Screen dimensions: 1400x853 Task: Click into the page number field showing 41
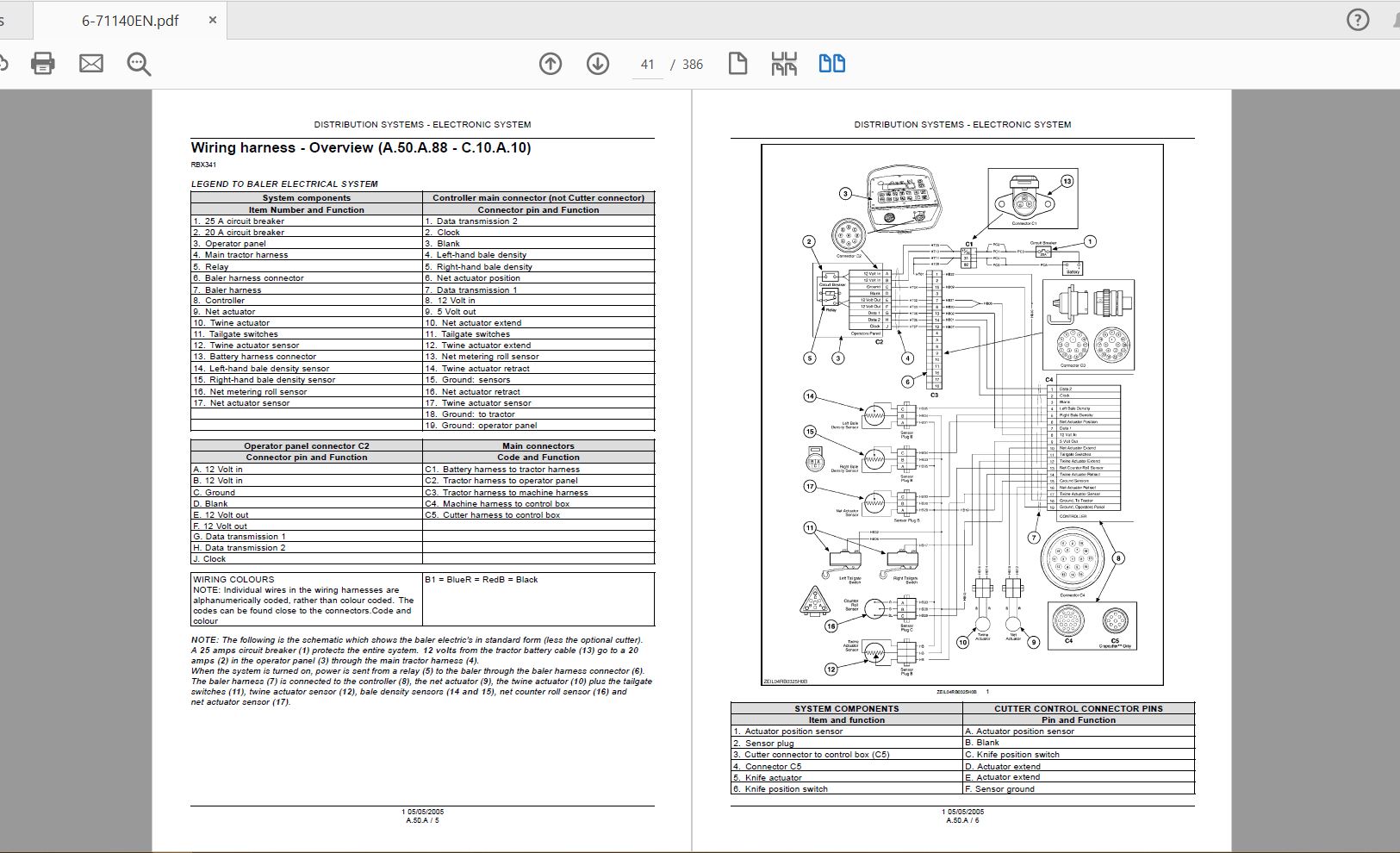coord(647,64)
